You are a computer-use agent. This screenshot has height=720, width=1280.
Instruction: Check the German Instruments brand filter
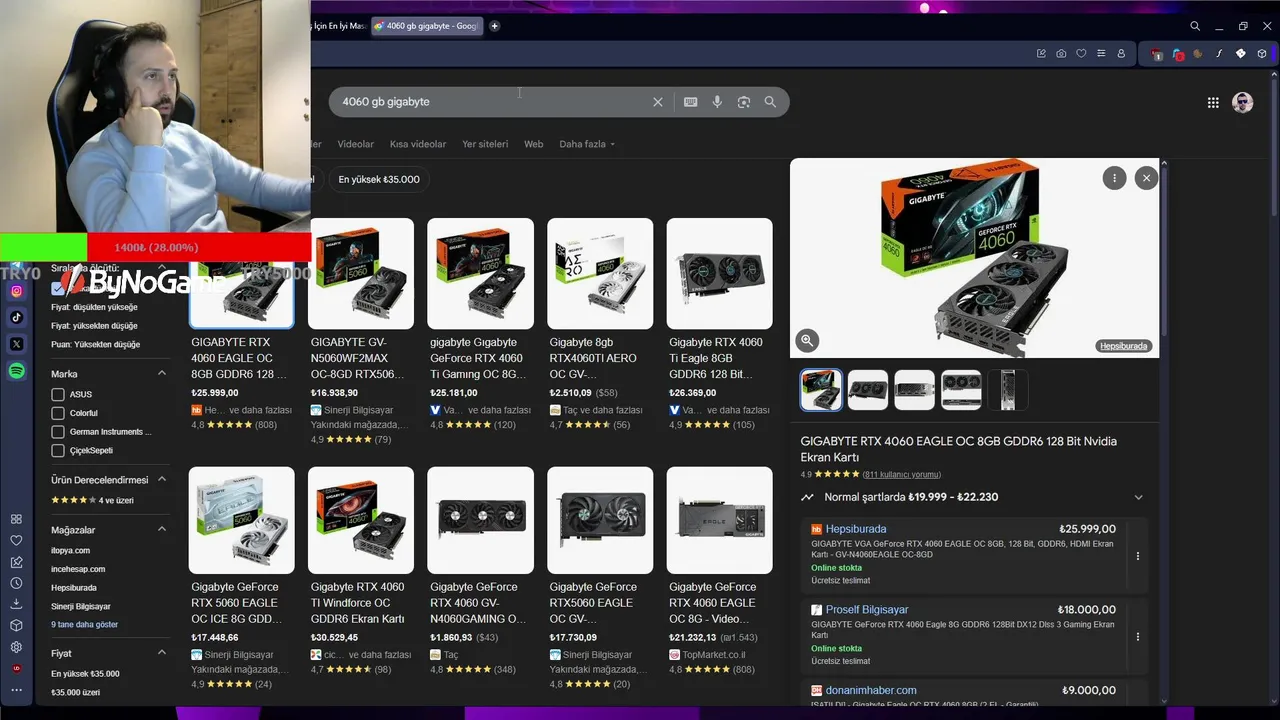point(58,432)
